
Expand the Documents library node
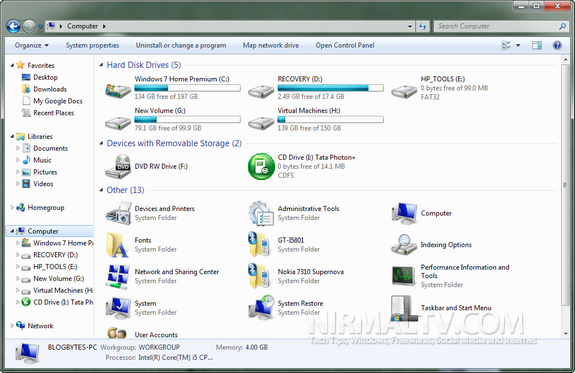click(18, 148)
